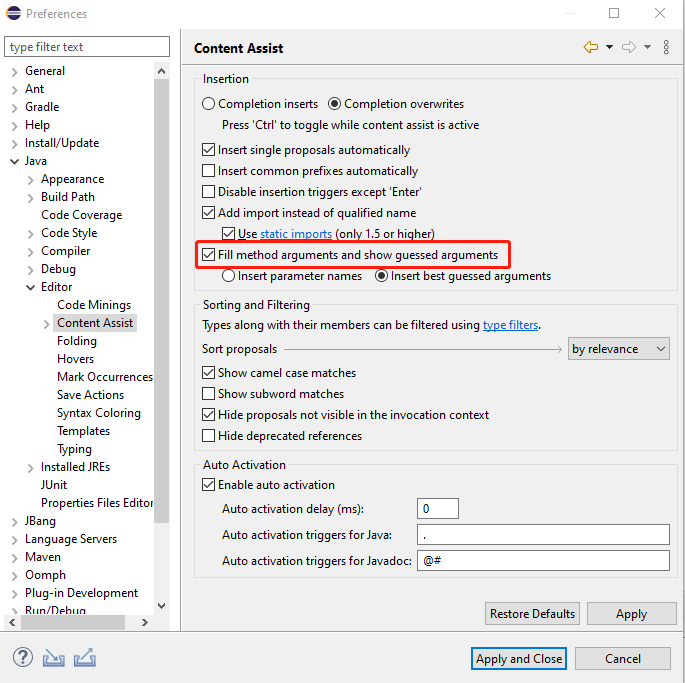
Task: Enable Hide deprecated references
Action: [208, 436]
